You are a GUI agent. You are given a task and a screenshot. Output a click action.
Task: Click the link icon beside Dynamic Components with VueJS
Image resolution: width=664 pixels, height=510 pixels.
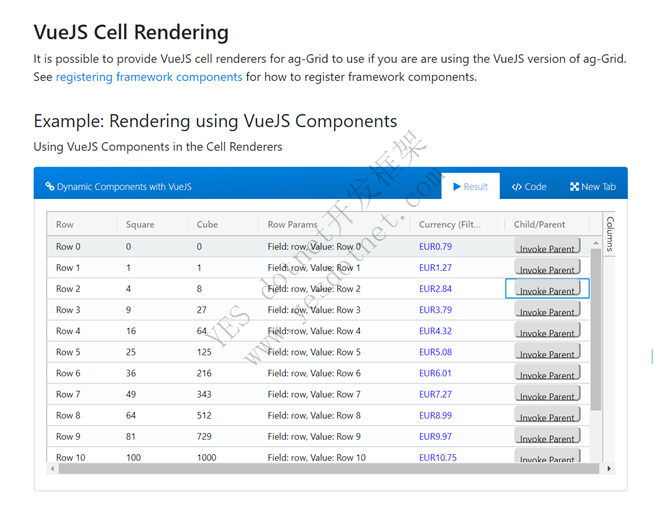(x=50, y=186)
